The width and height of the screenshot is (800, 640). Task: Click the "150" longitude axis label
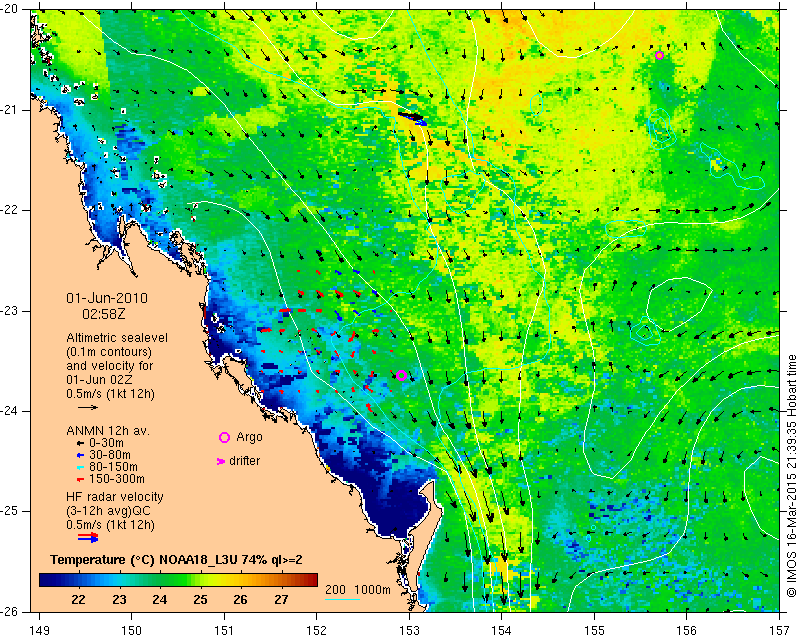click(x=131, y=631)
